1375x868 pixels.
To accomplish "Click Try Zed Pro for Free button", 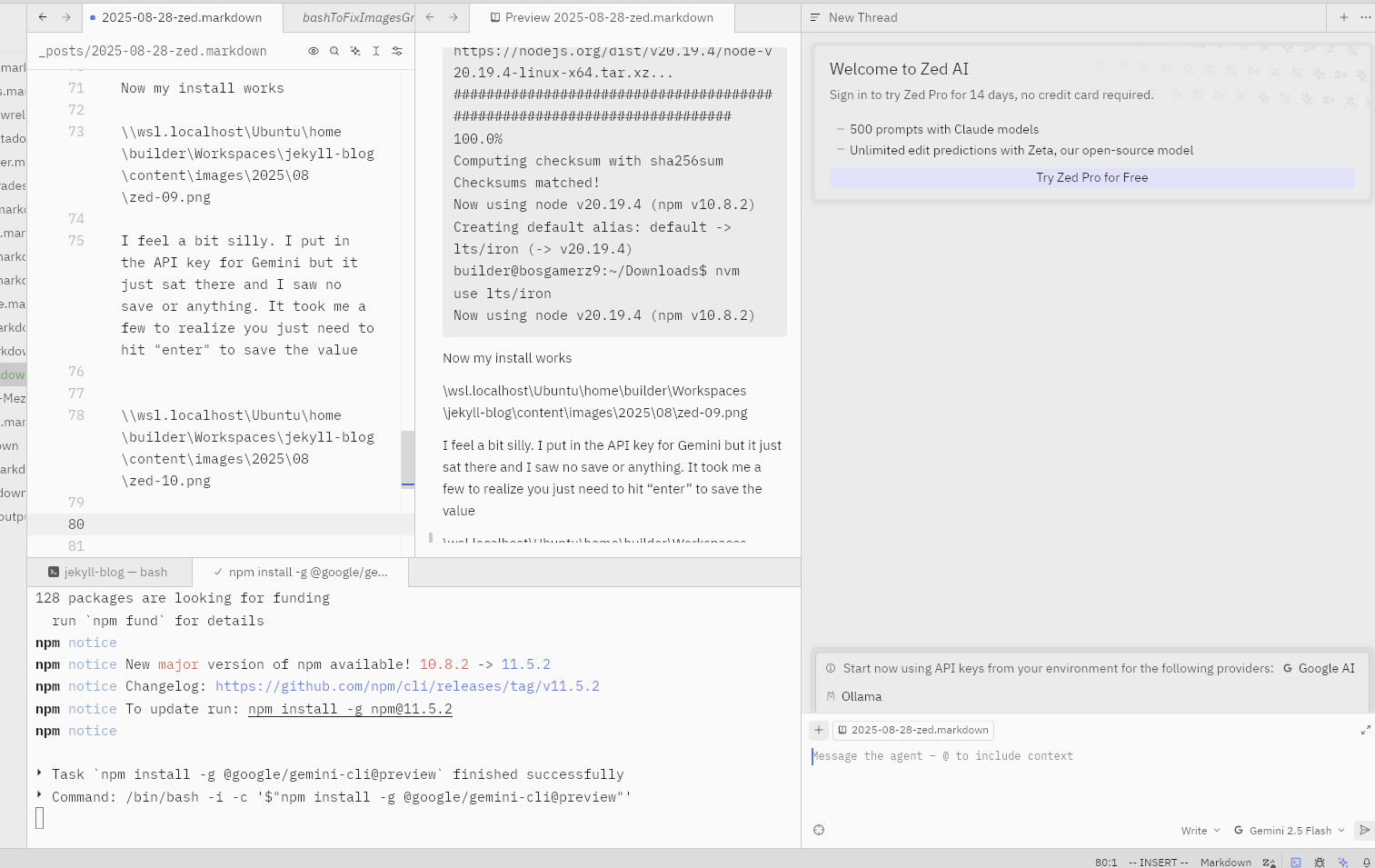I will pyautogui.click(x=1092, y=177).
